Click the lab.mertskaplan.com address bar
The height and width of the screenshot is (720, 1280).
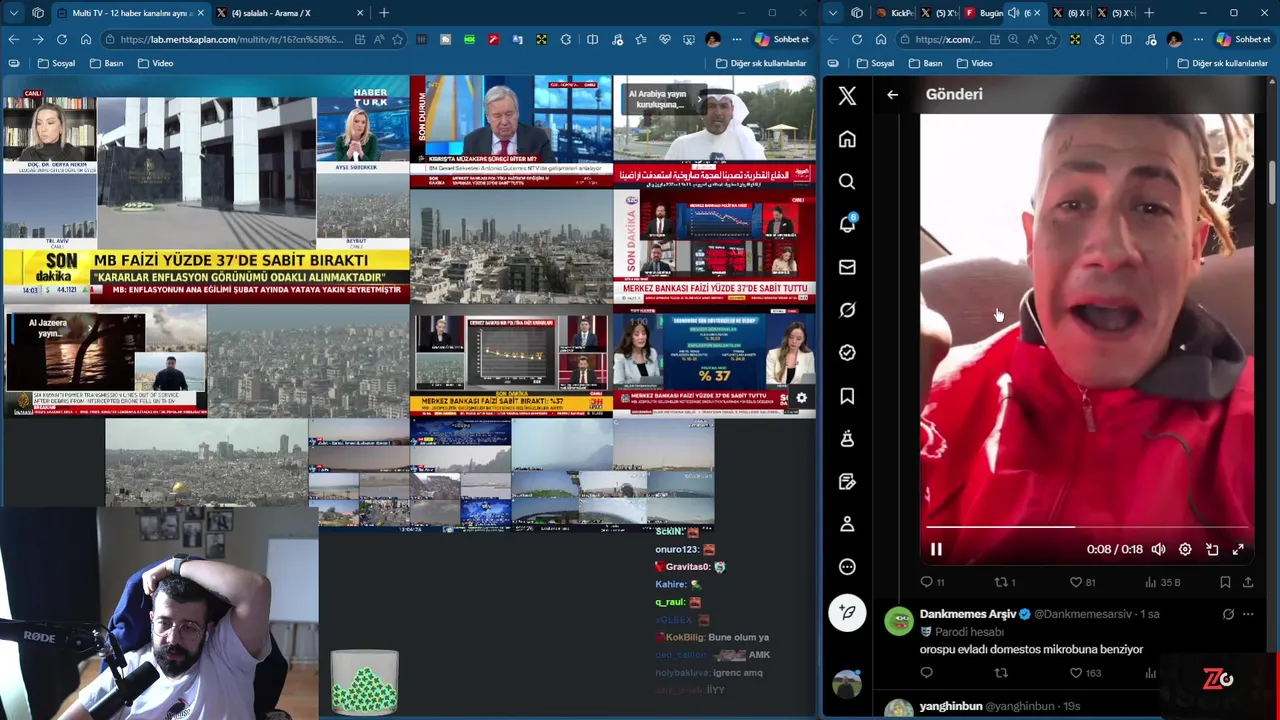(x=235, y=39)
